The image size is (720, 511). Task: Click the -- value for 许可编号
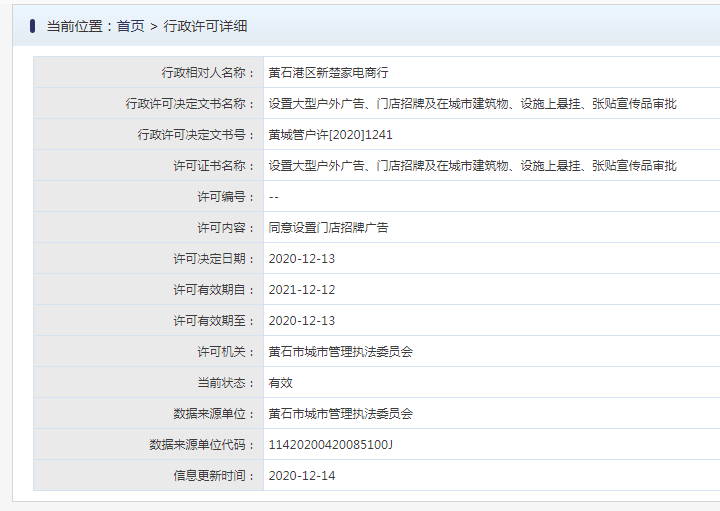(x=274, y=197)
